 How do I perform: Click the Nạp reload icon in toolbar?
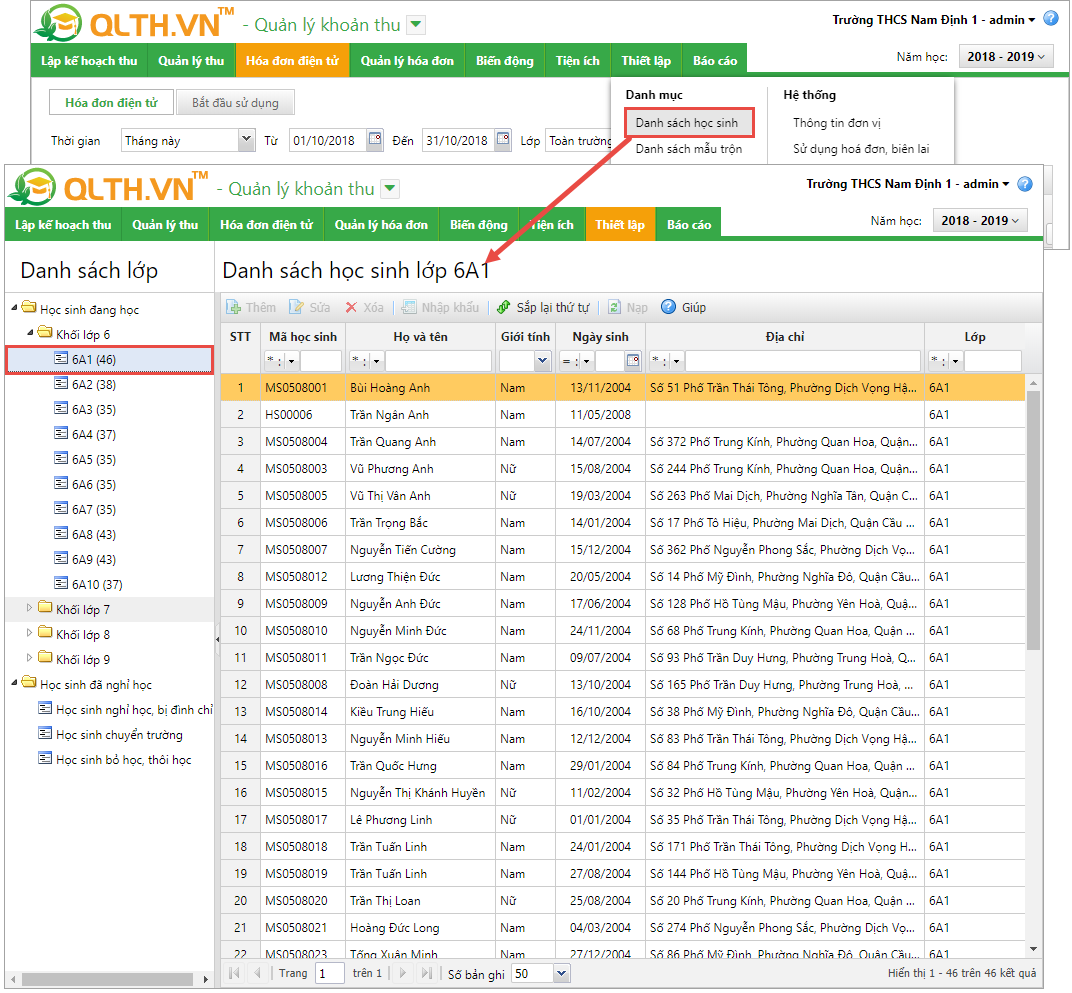[x=615, y=307]
